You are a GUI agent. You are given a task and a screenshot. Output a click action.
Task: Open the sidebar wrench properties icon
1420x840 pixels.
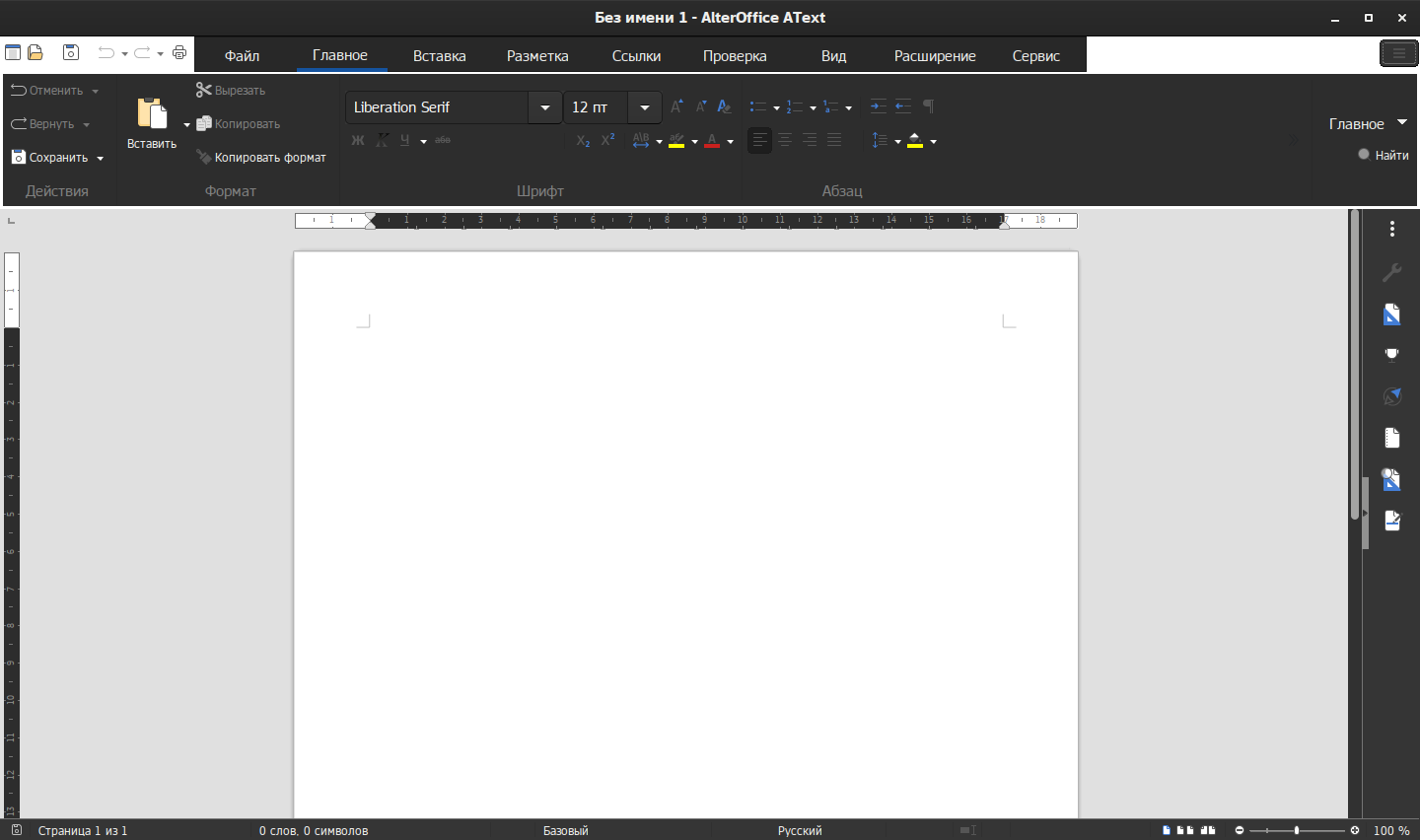tap(1391, 272)
